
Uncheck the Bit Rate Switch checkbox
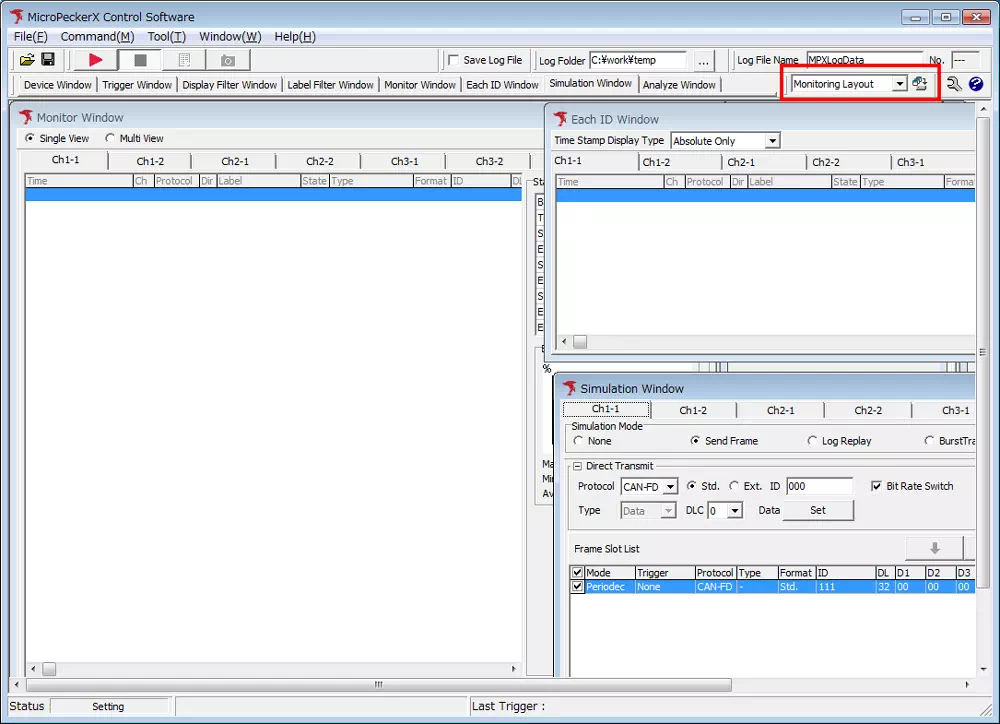coord(877,486)
